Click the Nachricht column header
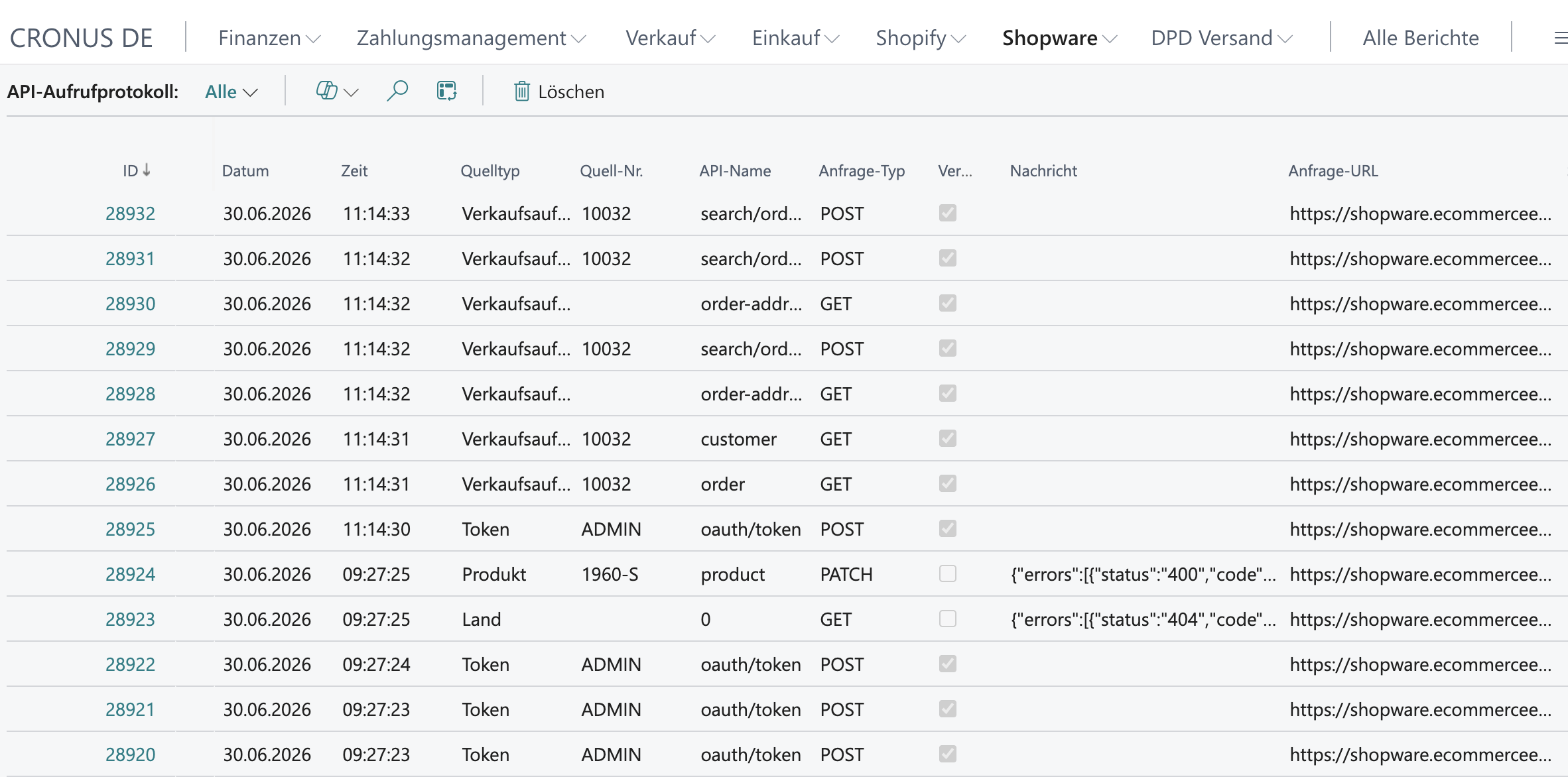The height and width of the screenshot is (777, 1568). click(x=1043, y=170)
